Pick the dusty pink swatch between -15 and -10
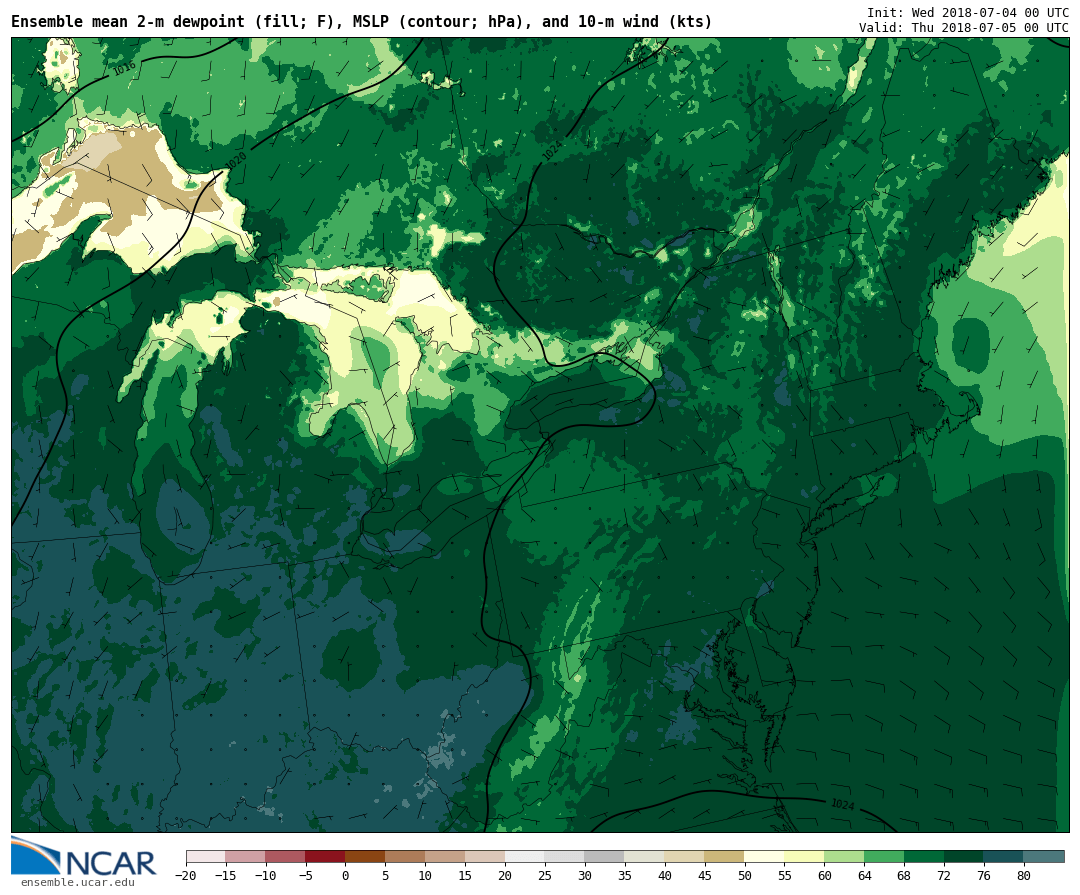 pyautogui.click(x=246, y=856)
